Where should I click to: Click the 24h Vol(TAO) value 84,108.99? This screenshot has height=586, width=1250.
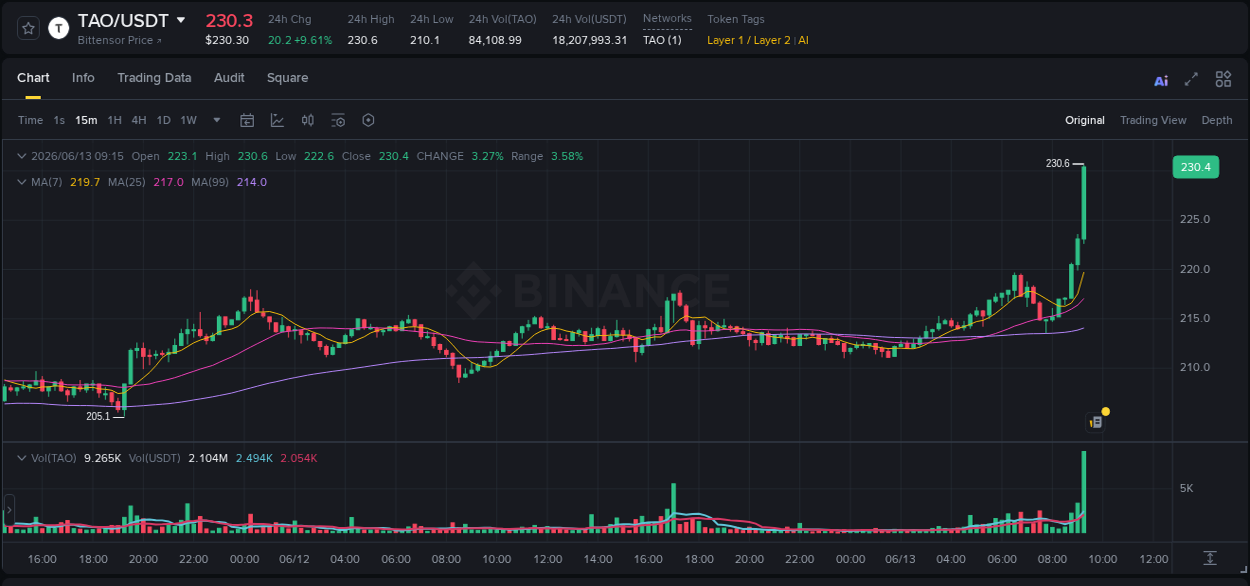[495, 40]
